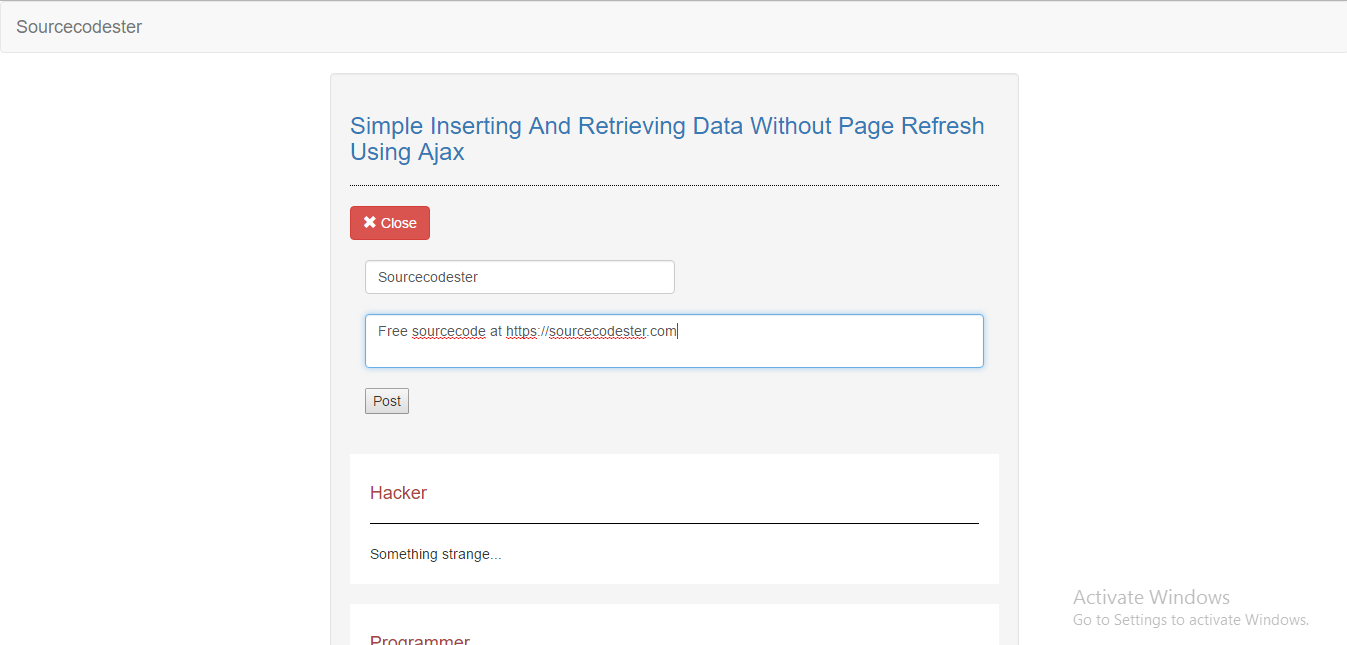Viewport: 1347px width, 645px height.
Task: Click the black line under Hacker title
Action: click(x=674, y=523)
